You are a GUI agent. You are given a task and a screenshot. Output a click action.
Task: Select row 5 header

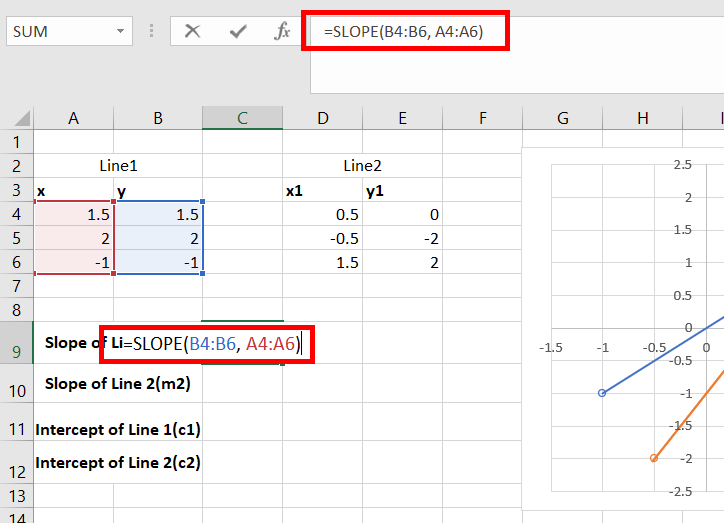click(17, 238)
